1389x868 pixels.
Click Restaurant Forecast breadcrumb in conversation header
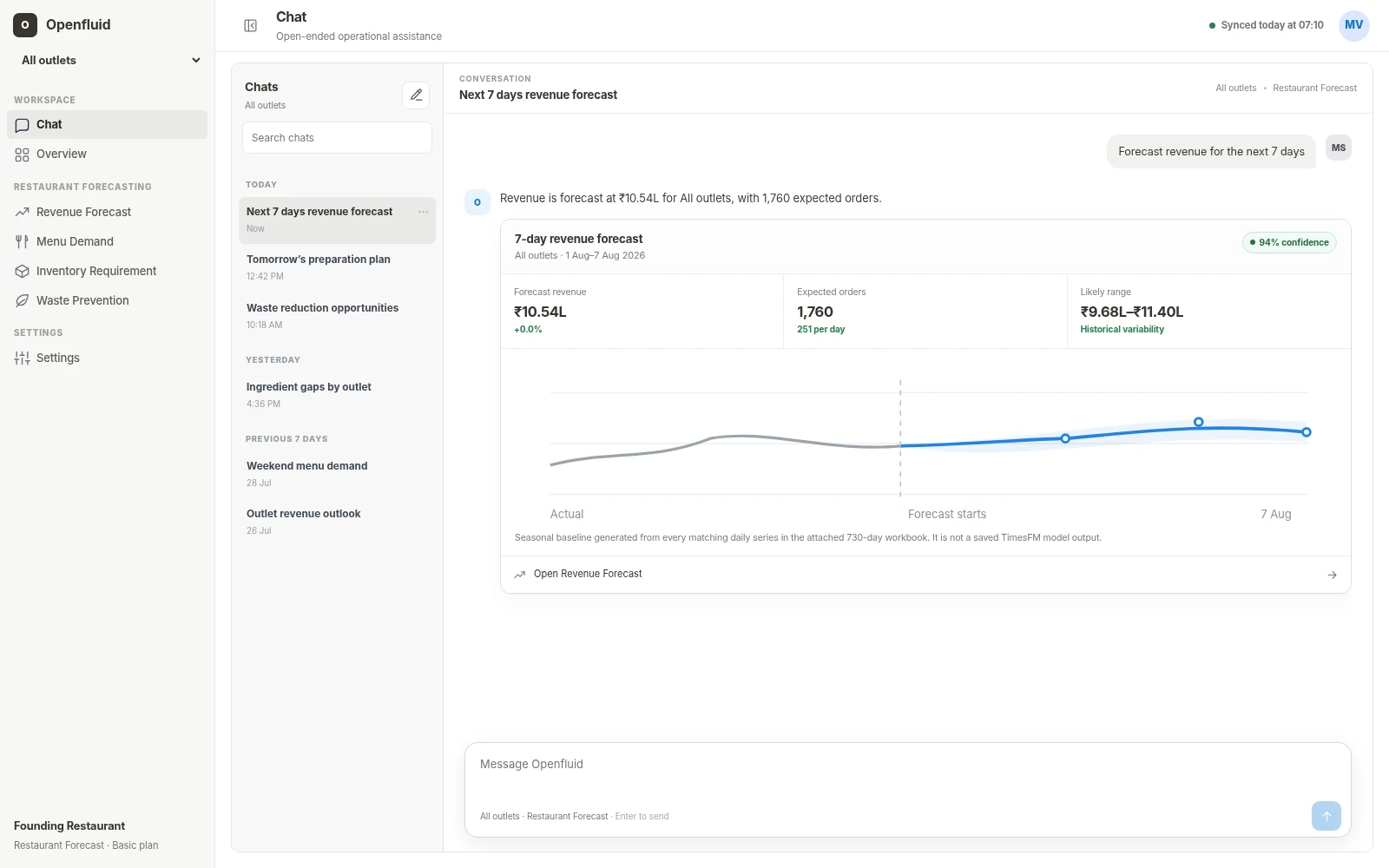1314,88
